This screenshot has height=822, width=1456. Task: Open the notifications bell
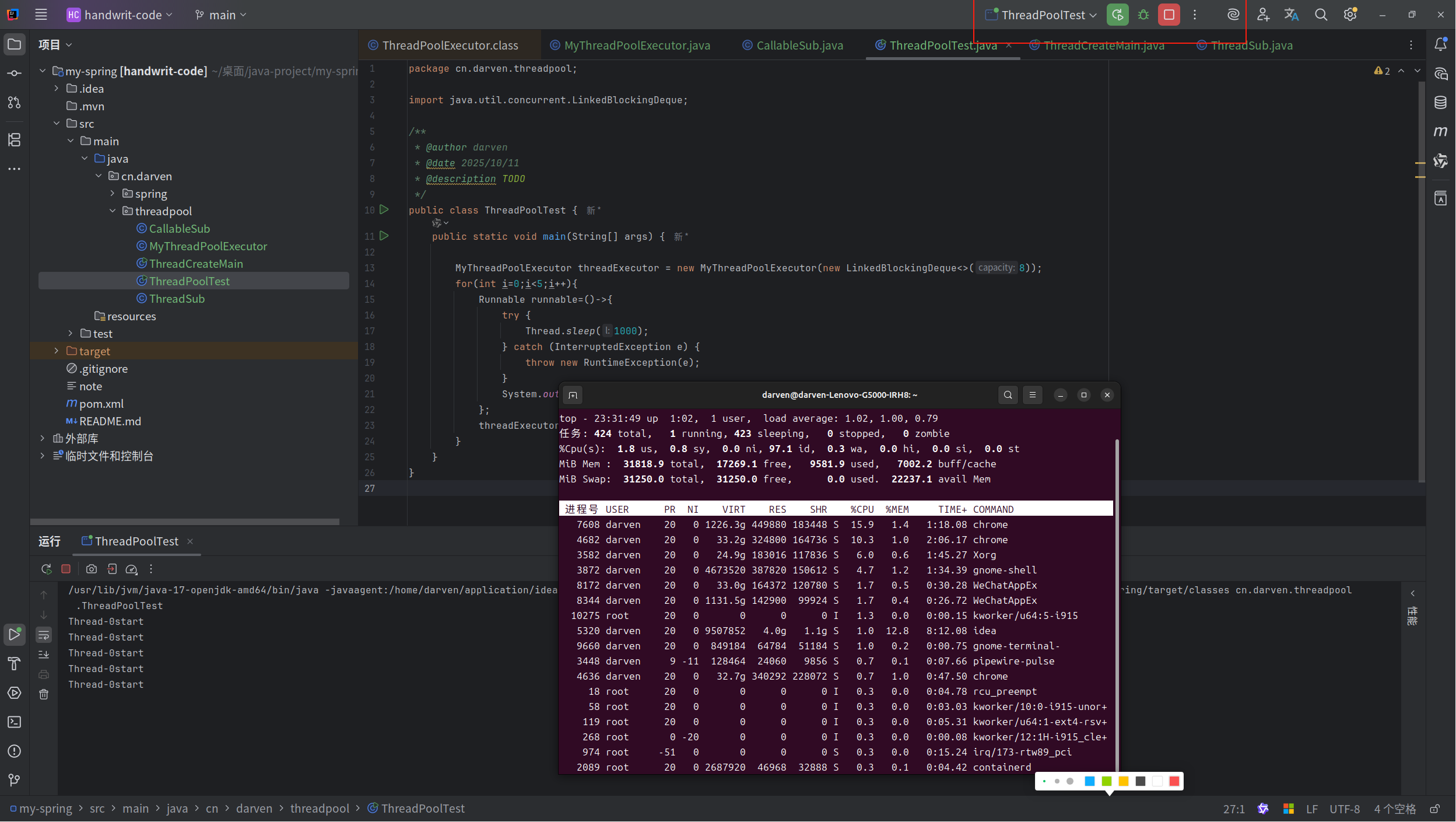click(1440, 44)
